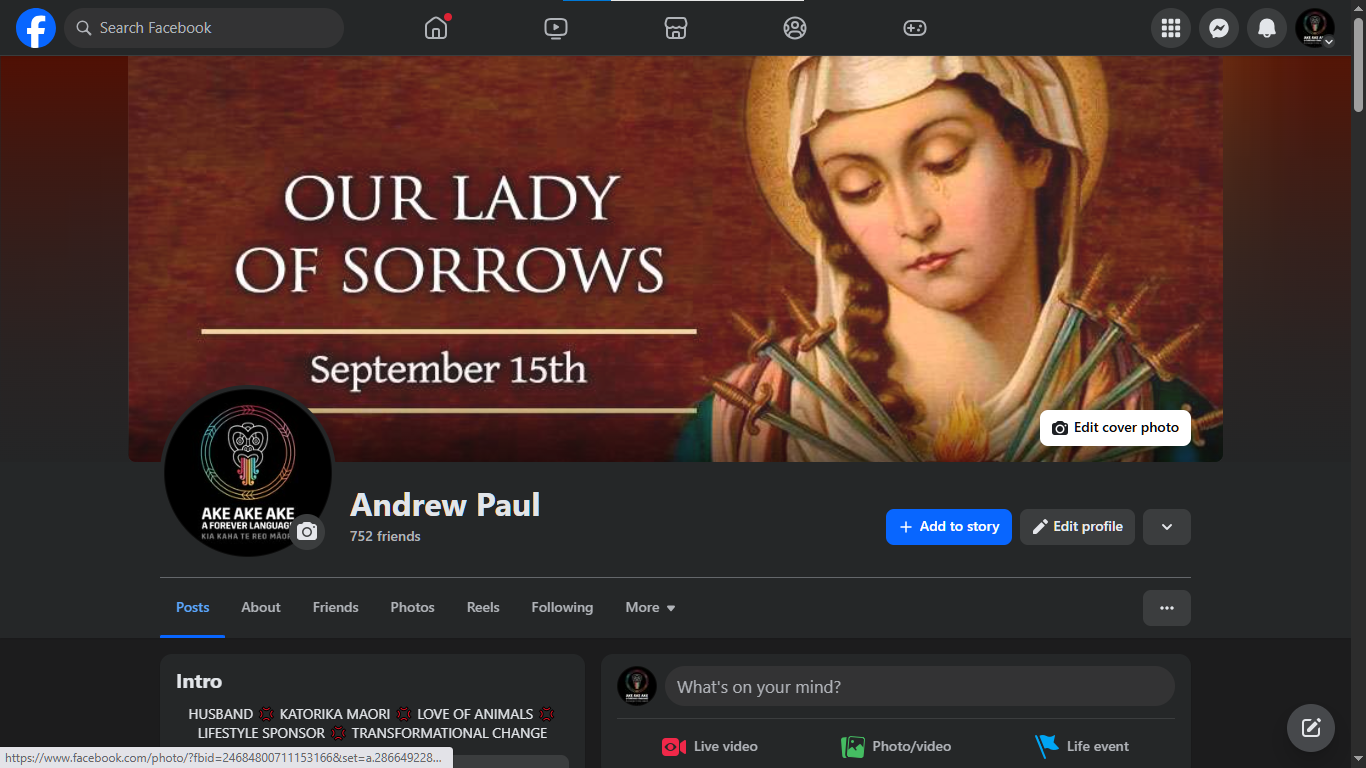Click the Facebook logo icon

tap(36, 28)
